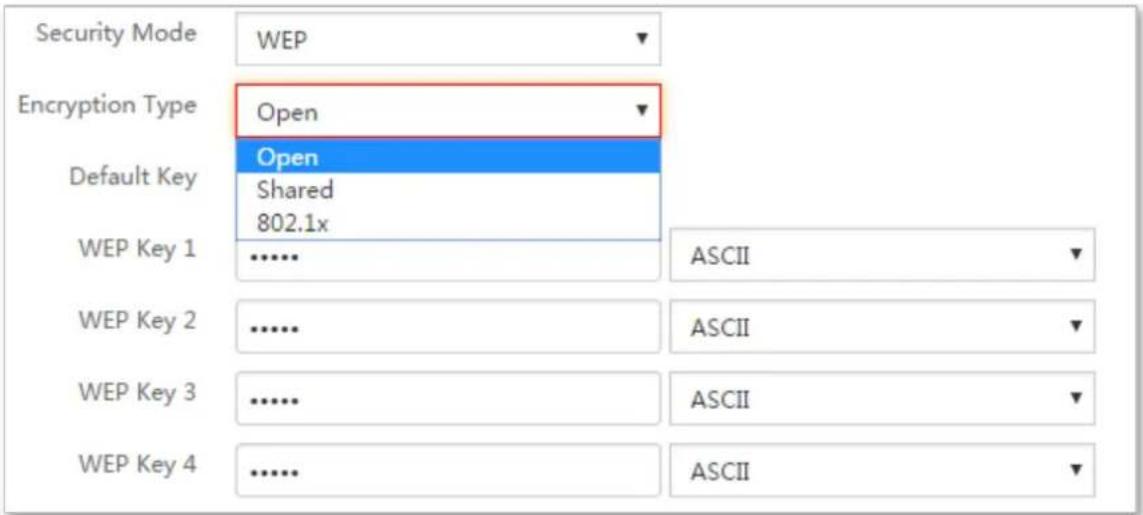Collapse the Encryption Type dropdown
Image resolution: width=1143 pixels, height=515 pixels.
448,111
